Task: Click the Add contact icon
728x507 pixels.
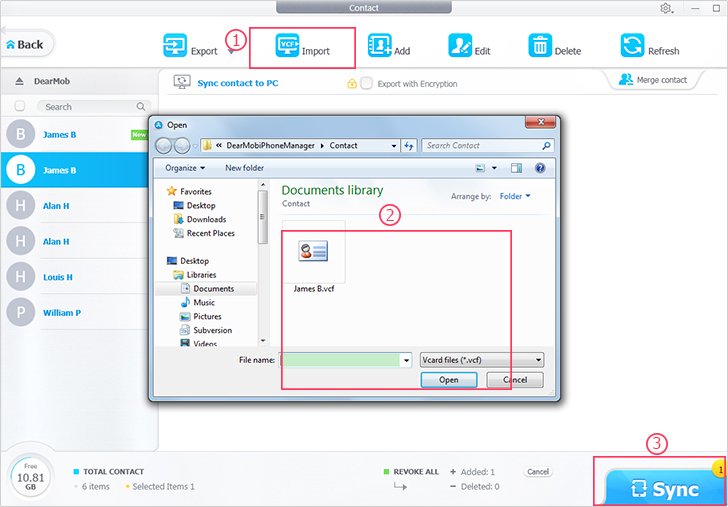Action: 379,46
